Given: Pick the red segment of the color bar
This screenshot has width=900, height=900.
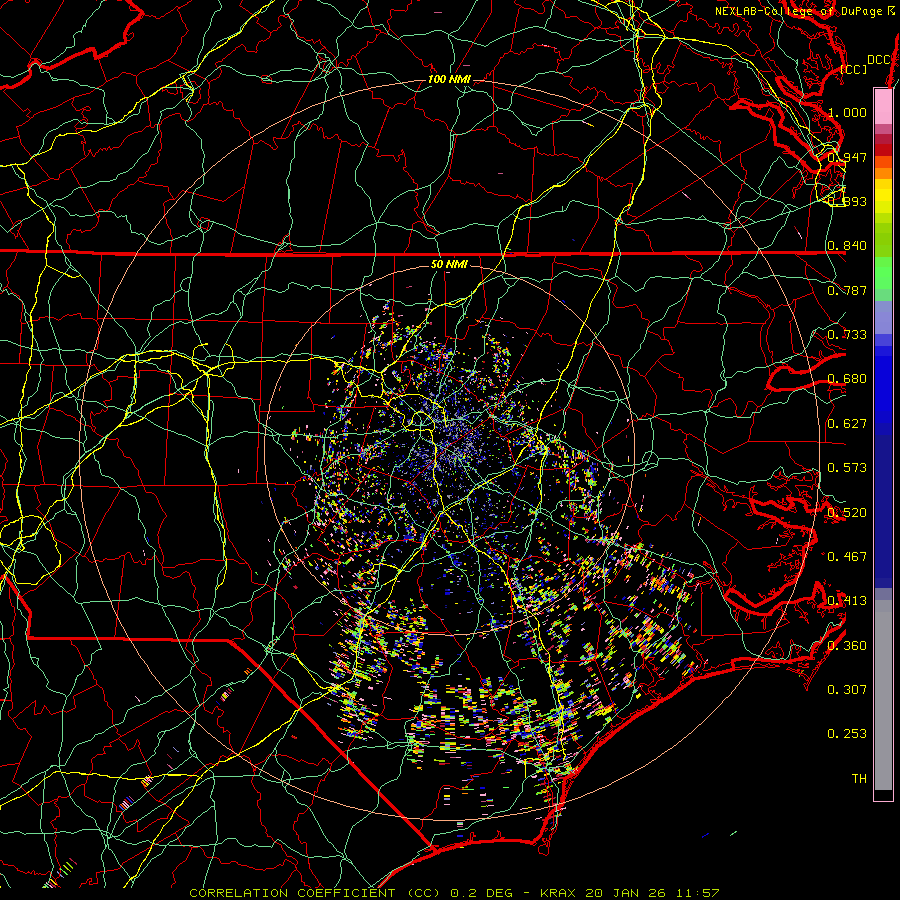Looking at the screenshot, I should coord(883,150).
